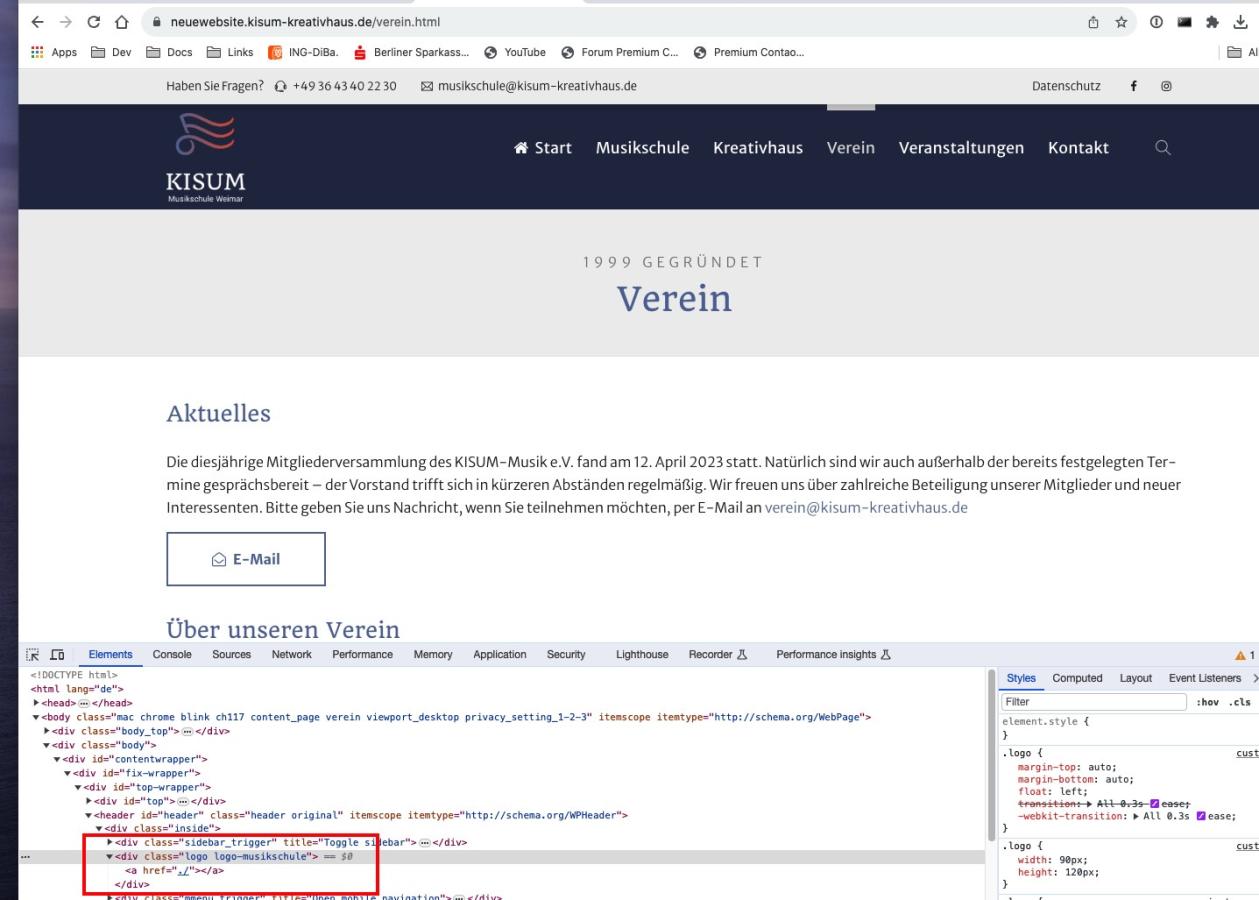
Task: Open the Veranstaltungen navigation link
Action: click(961, 148)
